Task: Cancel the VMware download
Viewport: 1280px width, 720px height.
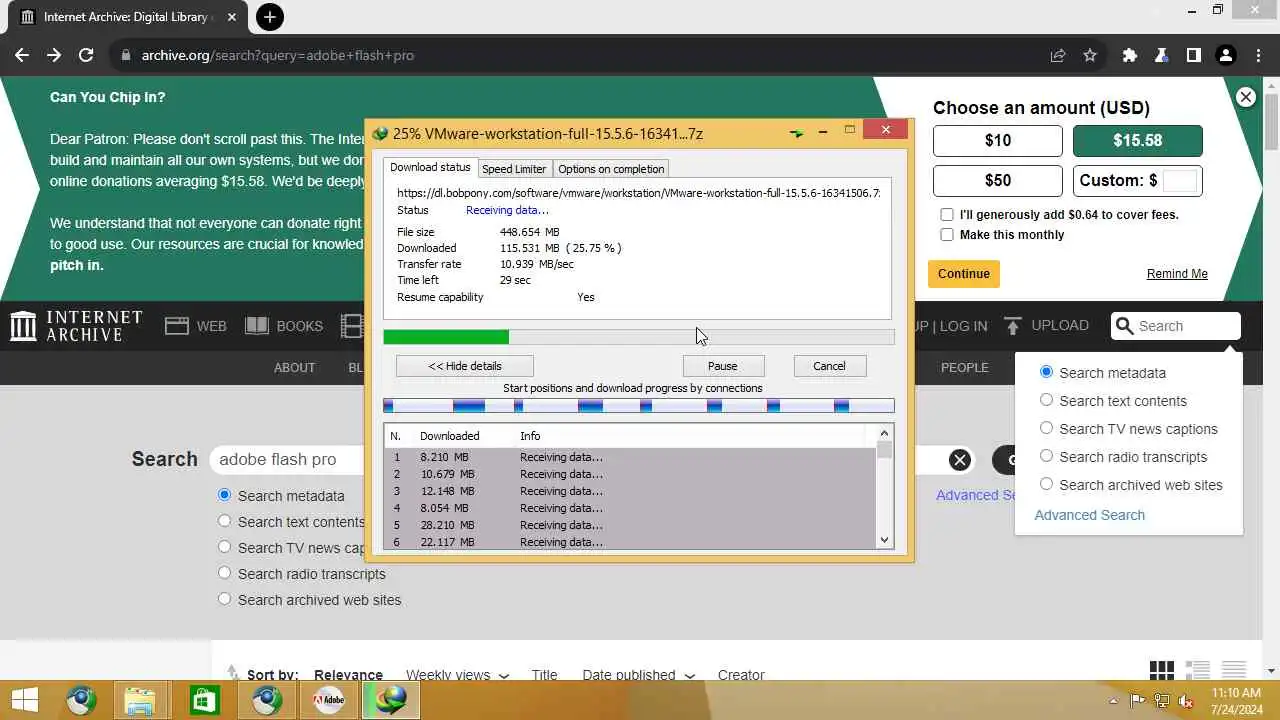Action: pyautogui.click(x=829, y=366)
